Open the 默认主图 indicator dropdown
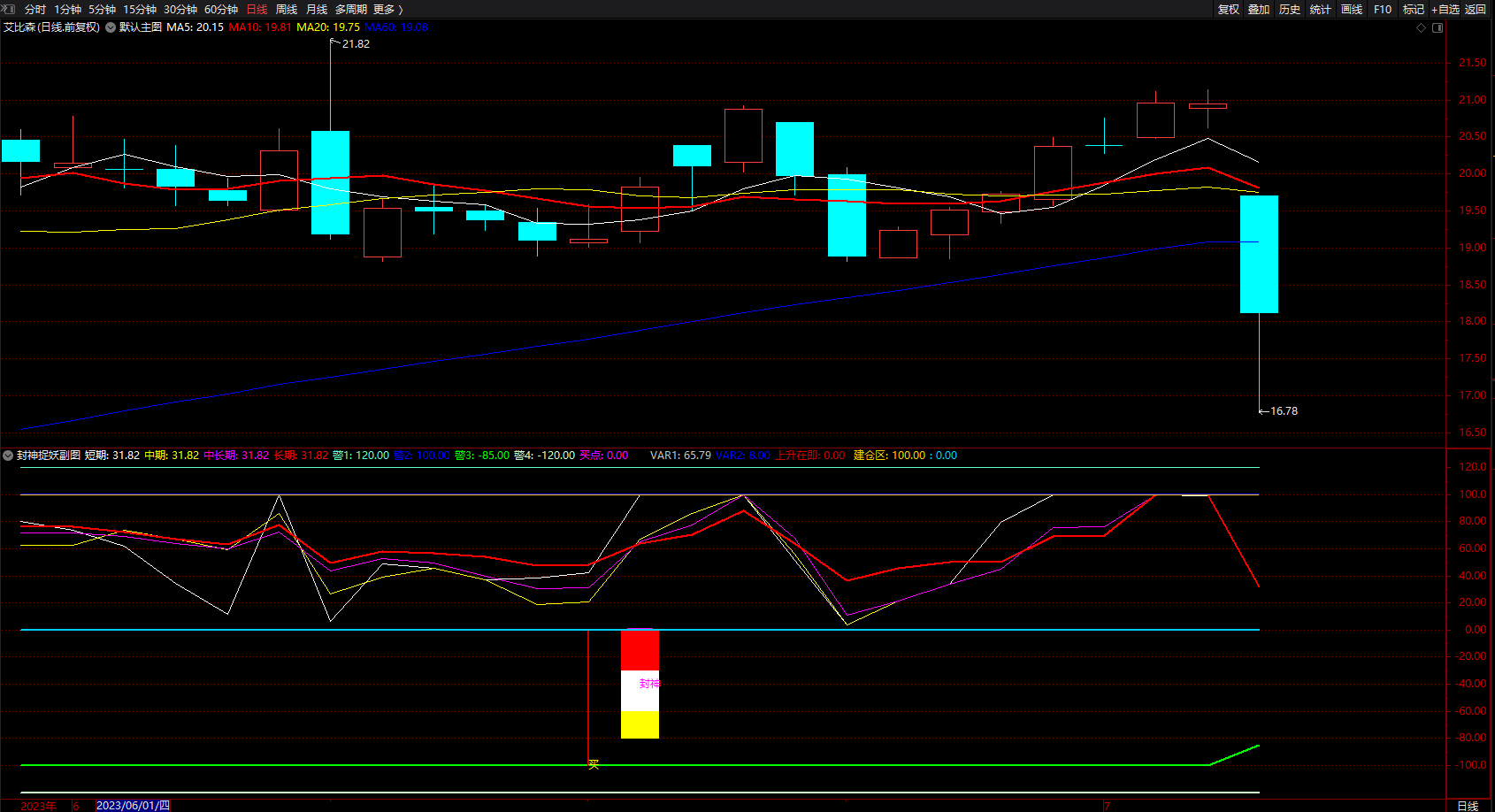The image size is (1495, 812). [111, 27]
